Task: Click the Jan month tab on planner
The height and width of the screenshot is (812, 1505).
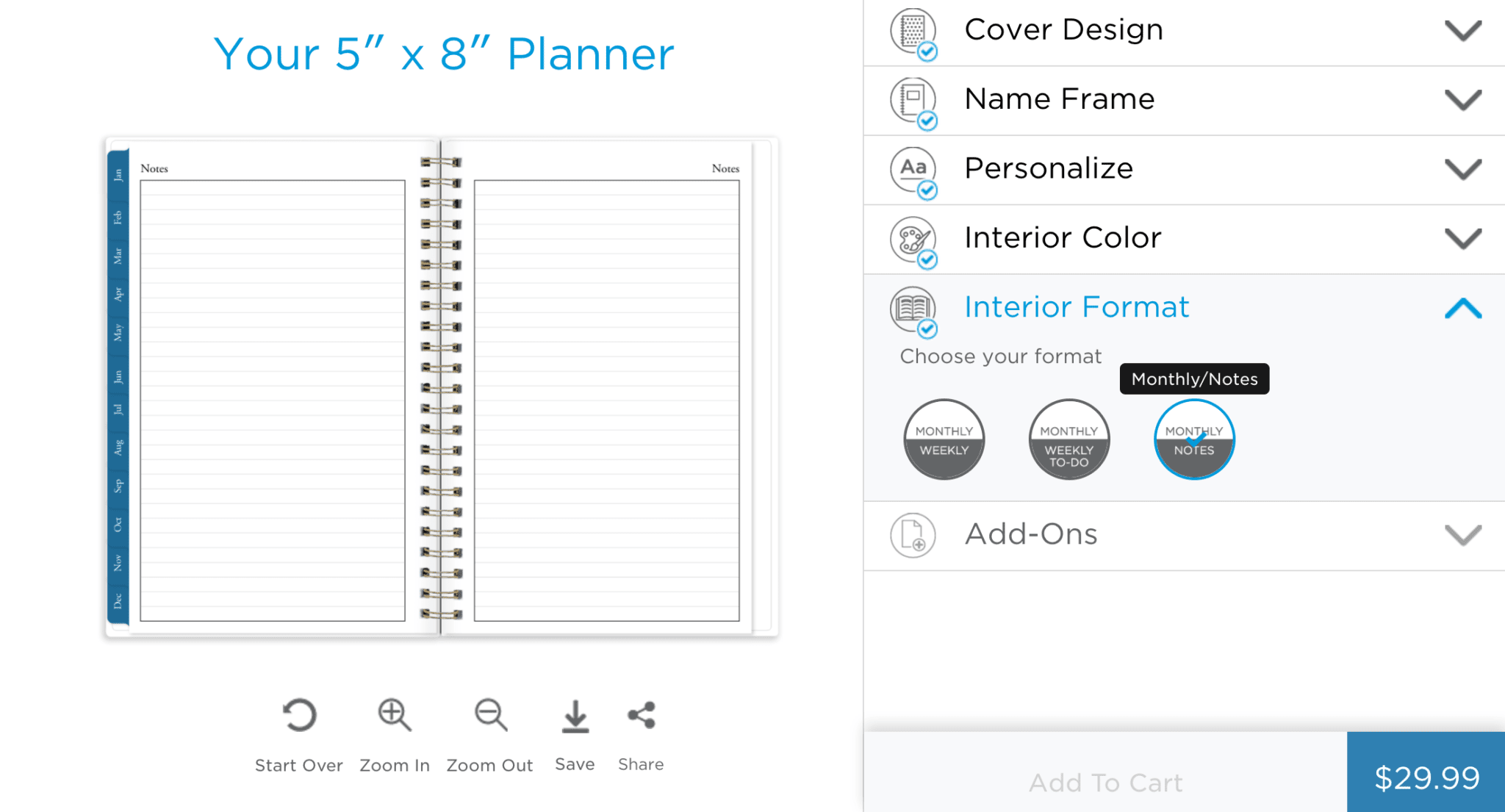Action: [x=118, y=175]
